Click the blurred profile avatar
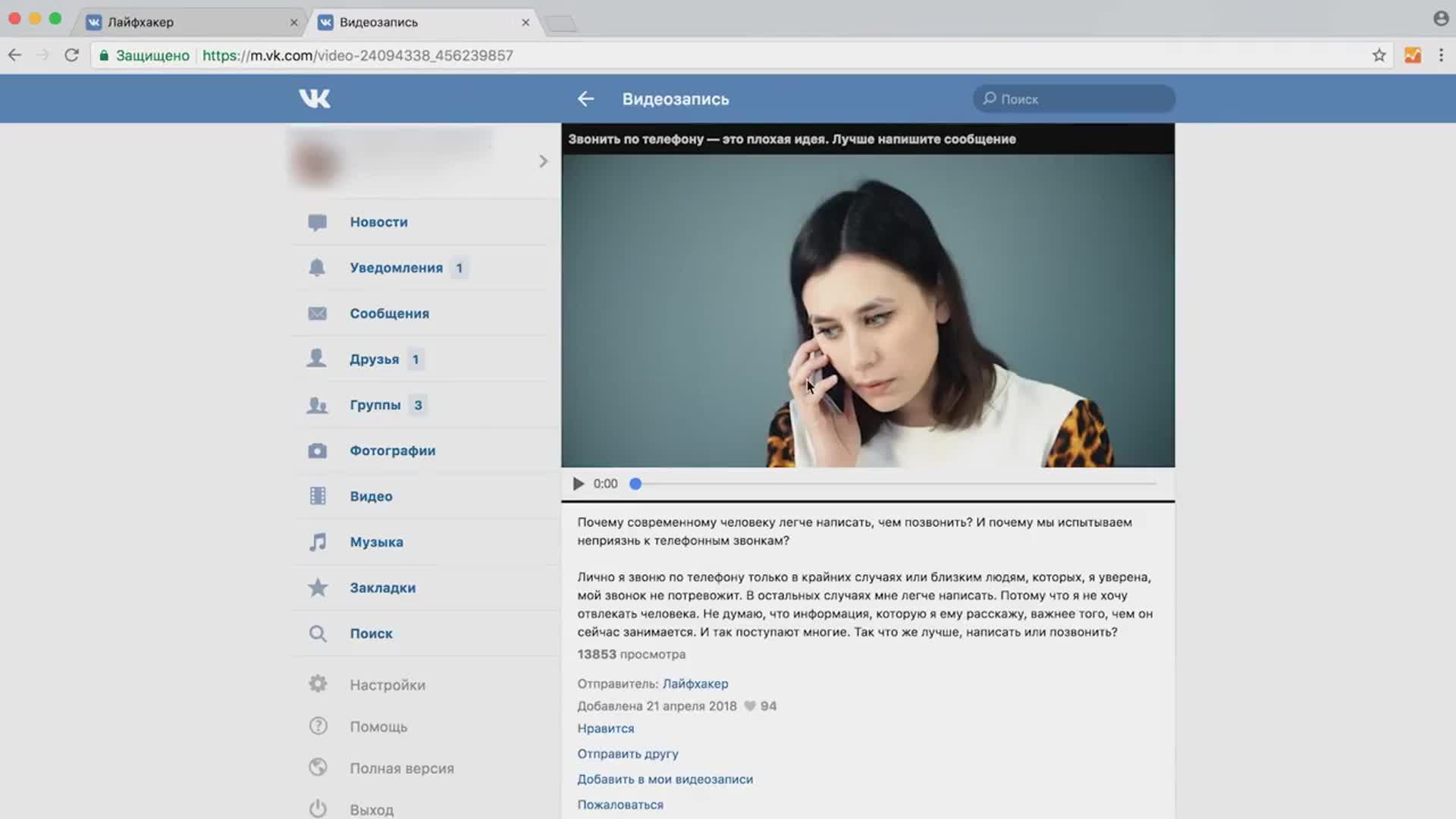This screenshot has width=1456, height=819. [x=316, y=162]
